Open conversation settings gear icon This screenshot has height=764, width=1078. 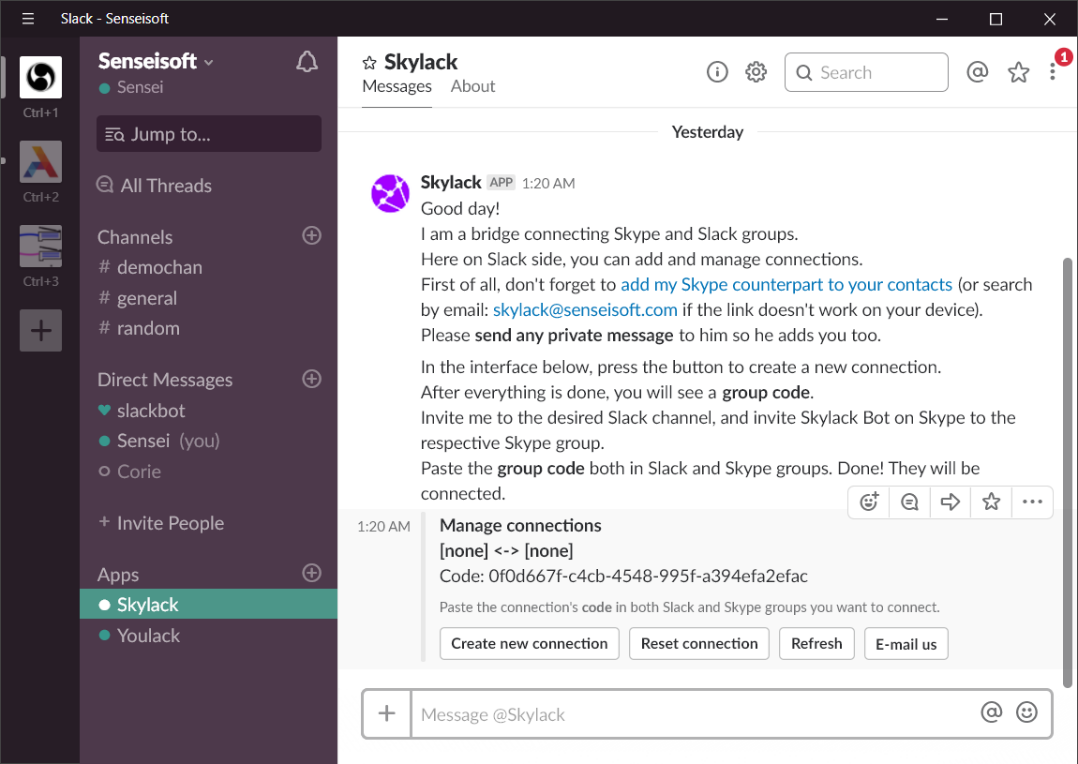756,72
